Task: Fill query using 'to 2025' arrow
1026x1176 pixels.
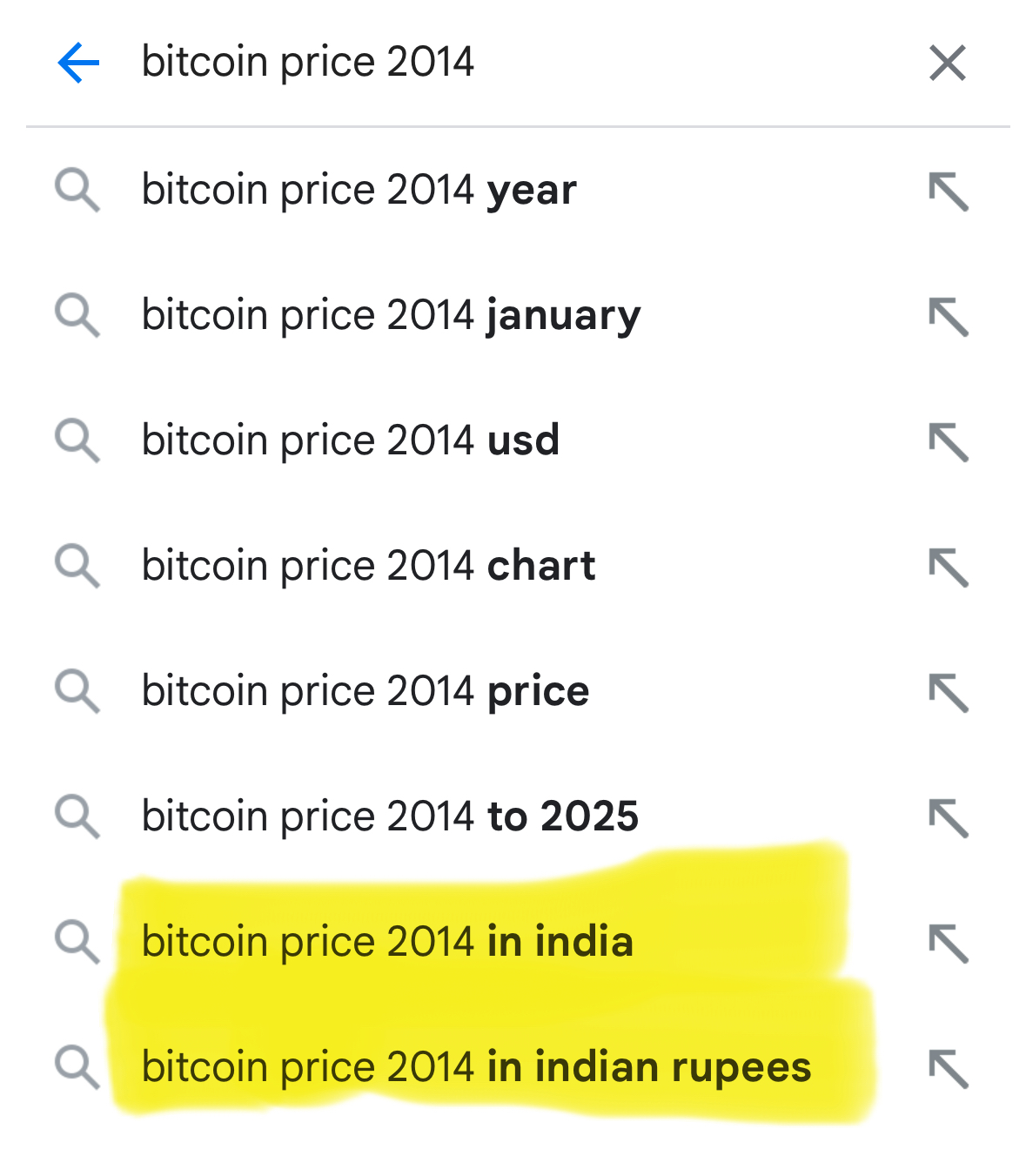Action: pyautogui.click(x=948, y=818)
